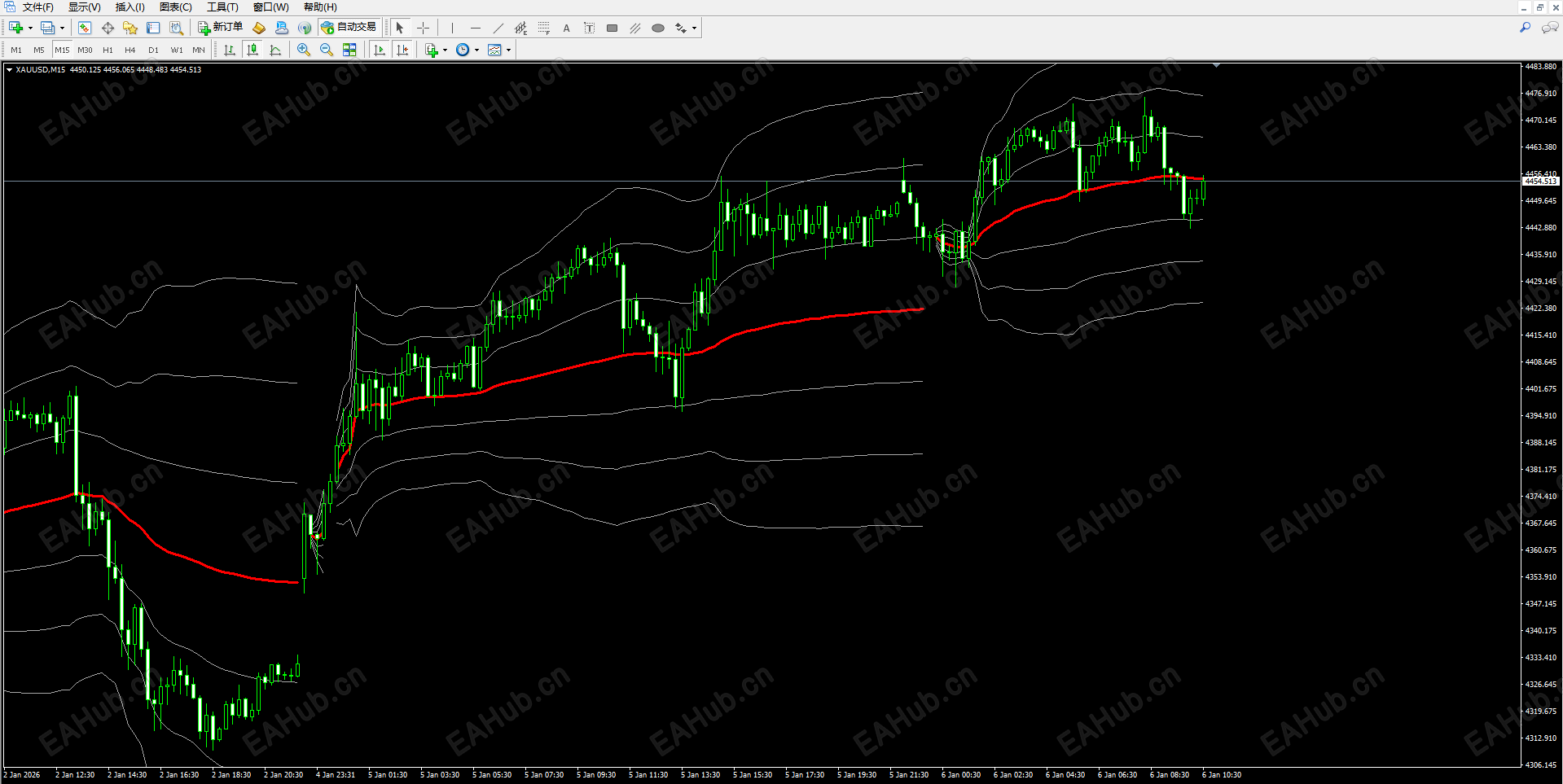Select the horizontal line drawing tool
This screenshot has height=784, width=1563.
coord(476,28)
